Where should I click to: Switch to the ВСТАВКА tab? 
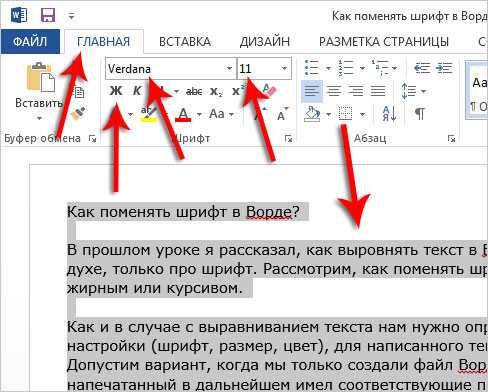tap(185, 42)
